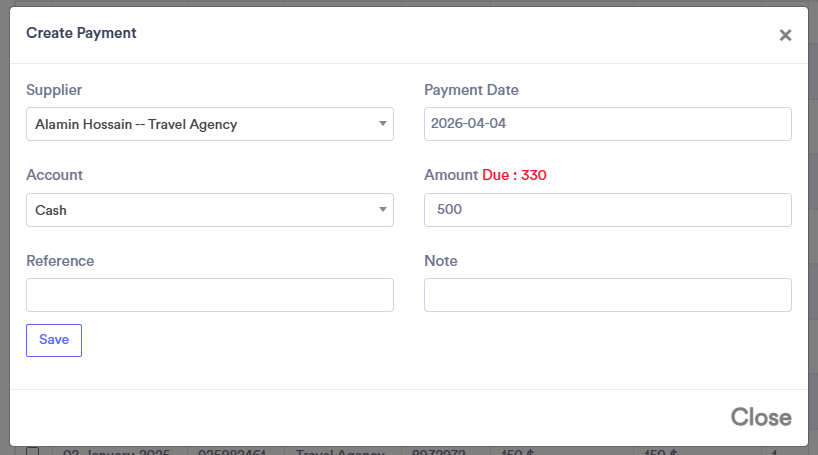Screen dimensions: 818x455
Task: Focus the Payment Date field
Action: 607,124
